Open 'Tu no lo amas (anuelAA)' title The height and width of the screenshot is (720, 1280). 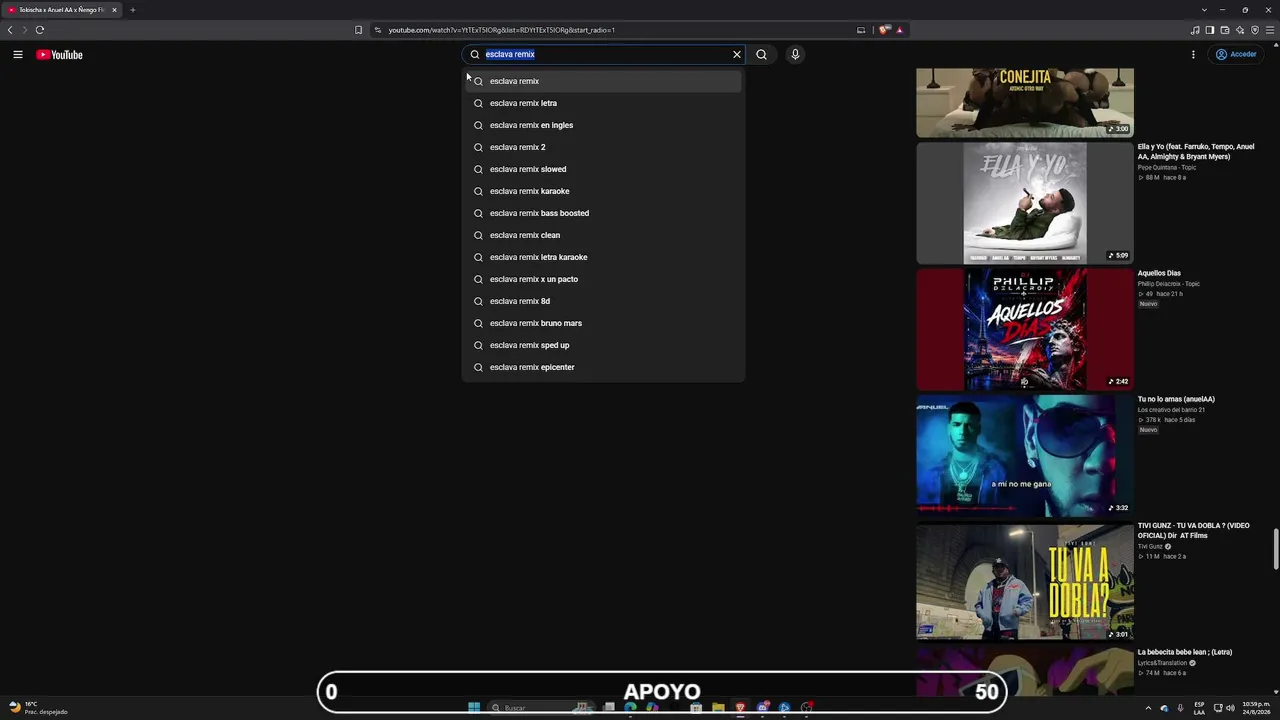pyautogui.click(x=1176, y=399)
